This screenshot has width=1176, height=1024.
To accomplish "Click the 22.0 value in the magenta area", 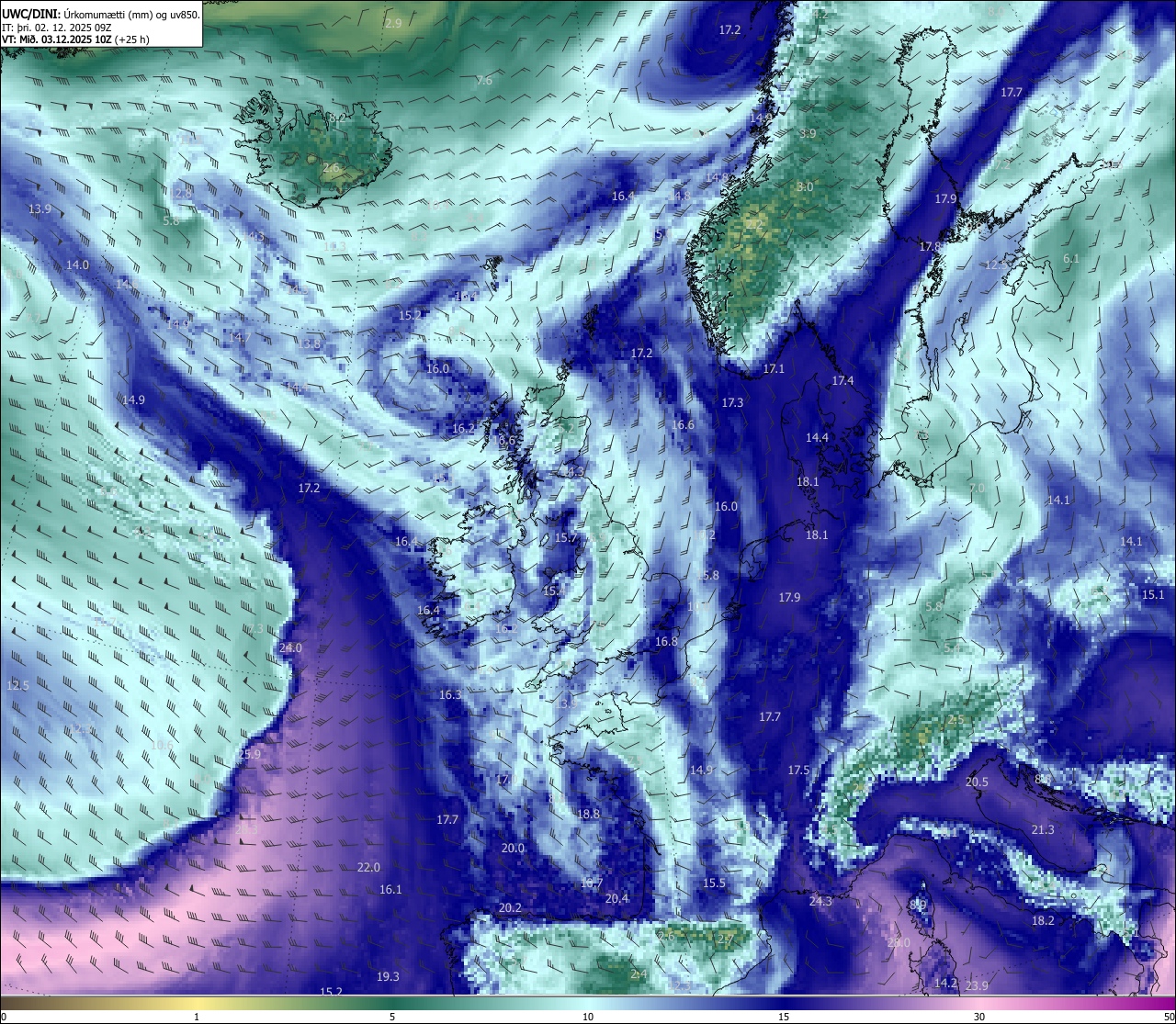I will pos(368,867).
